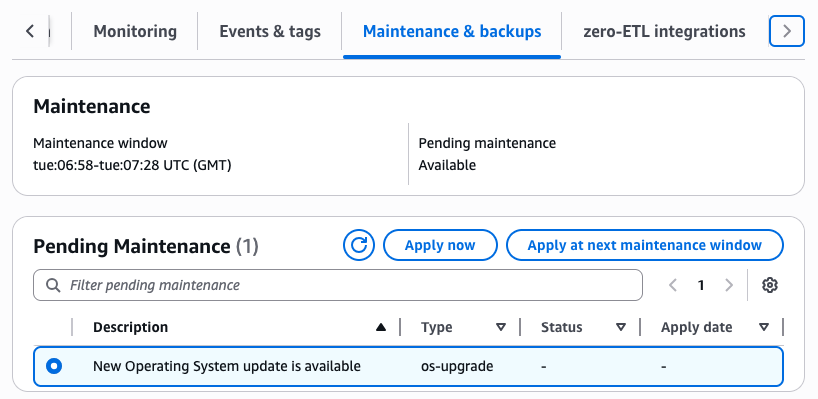Sort by the Type column arrow

pos(501,328)
